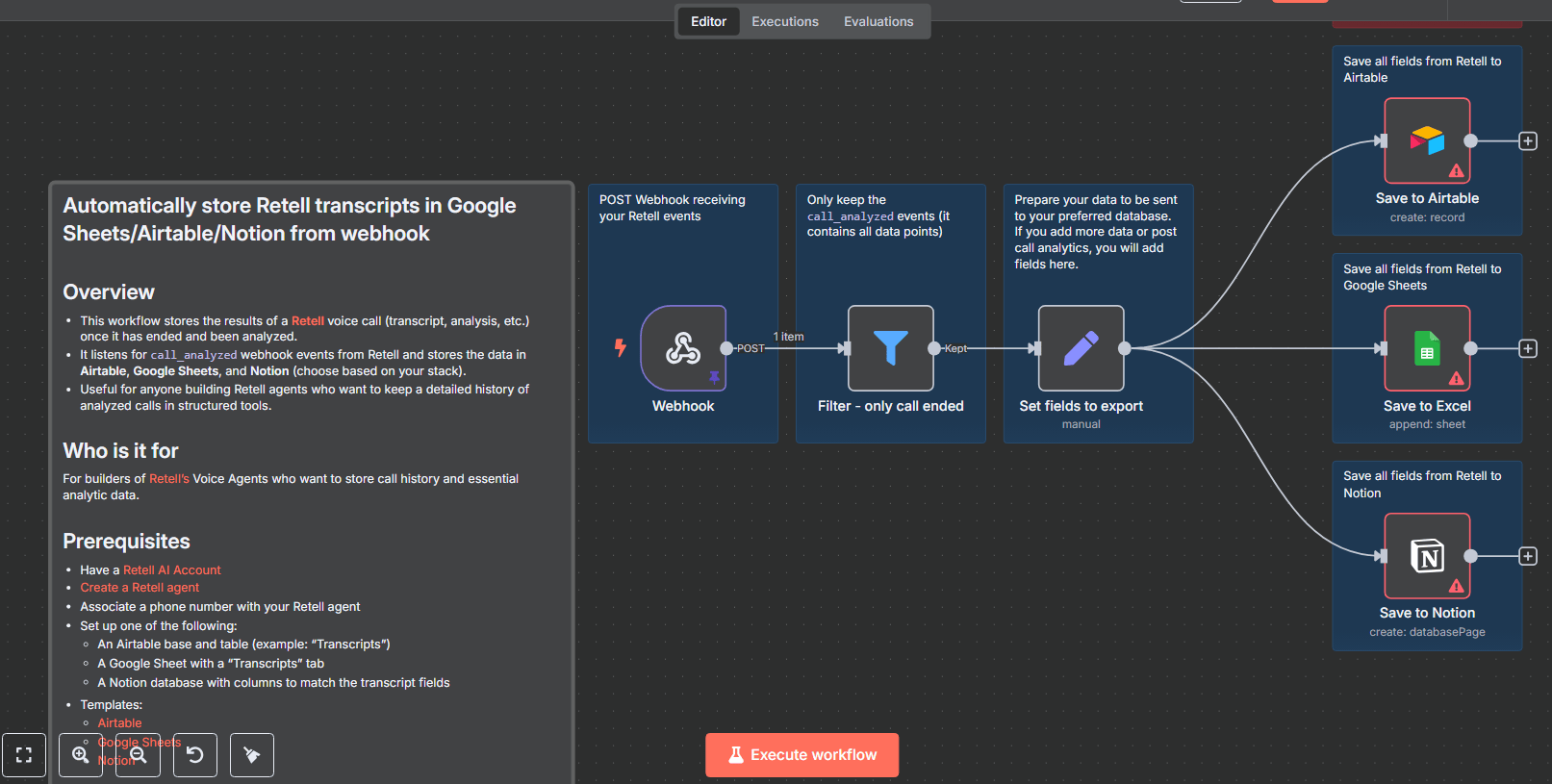Switch to the Evaluations tab
This screenshot has height=784, width=1552.
point(878,21)
